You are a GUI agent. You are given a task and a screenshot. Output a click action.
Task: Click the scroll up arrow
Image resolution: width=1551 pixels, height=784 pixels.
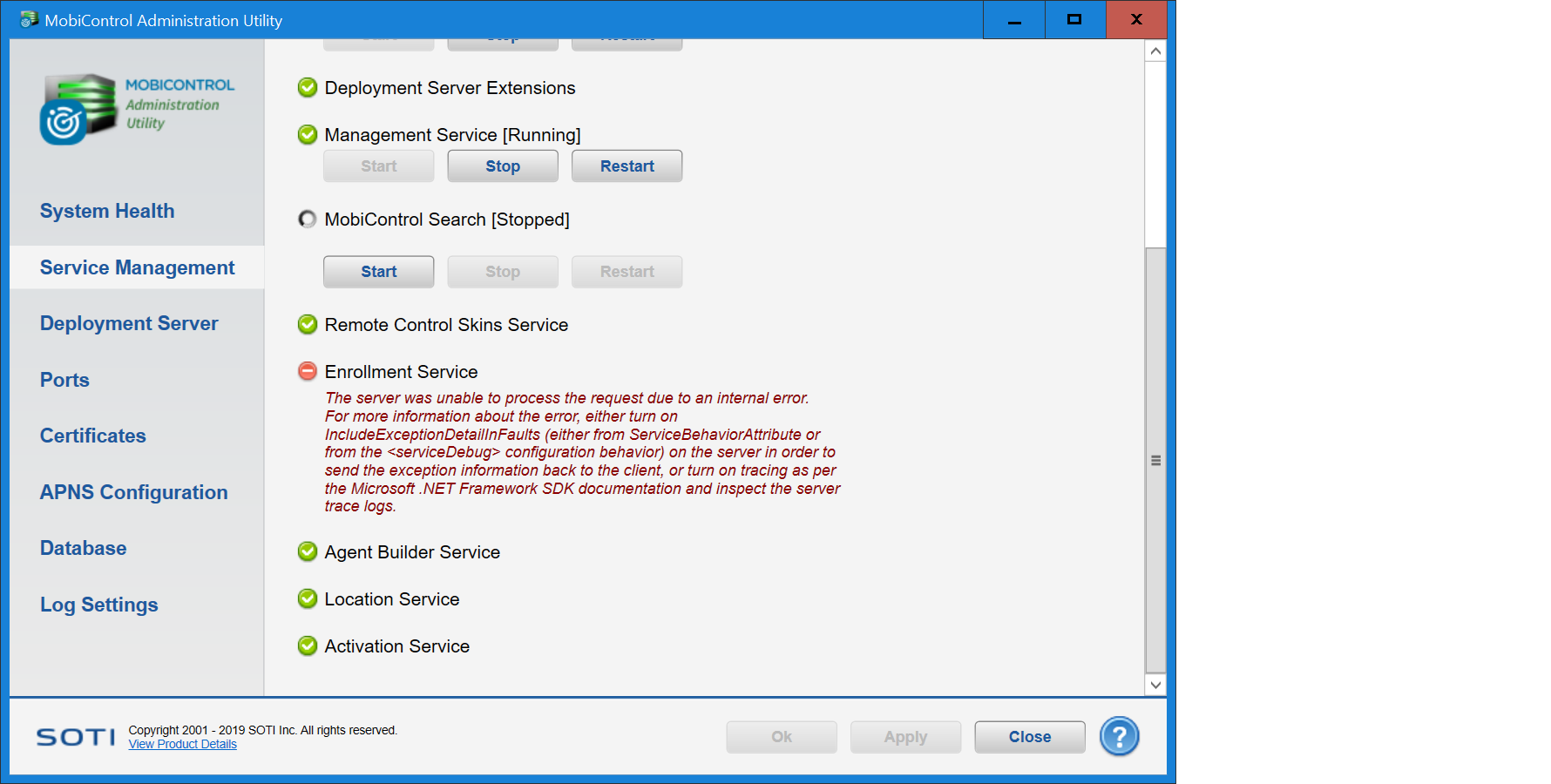[x=1155, y=51]
